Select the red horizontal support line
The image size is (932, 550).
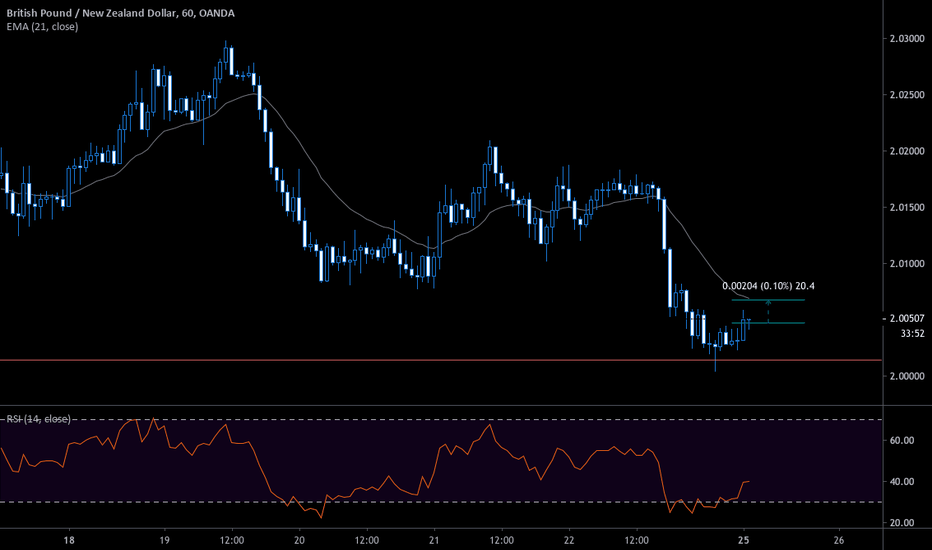(x=400, y=360)
